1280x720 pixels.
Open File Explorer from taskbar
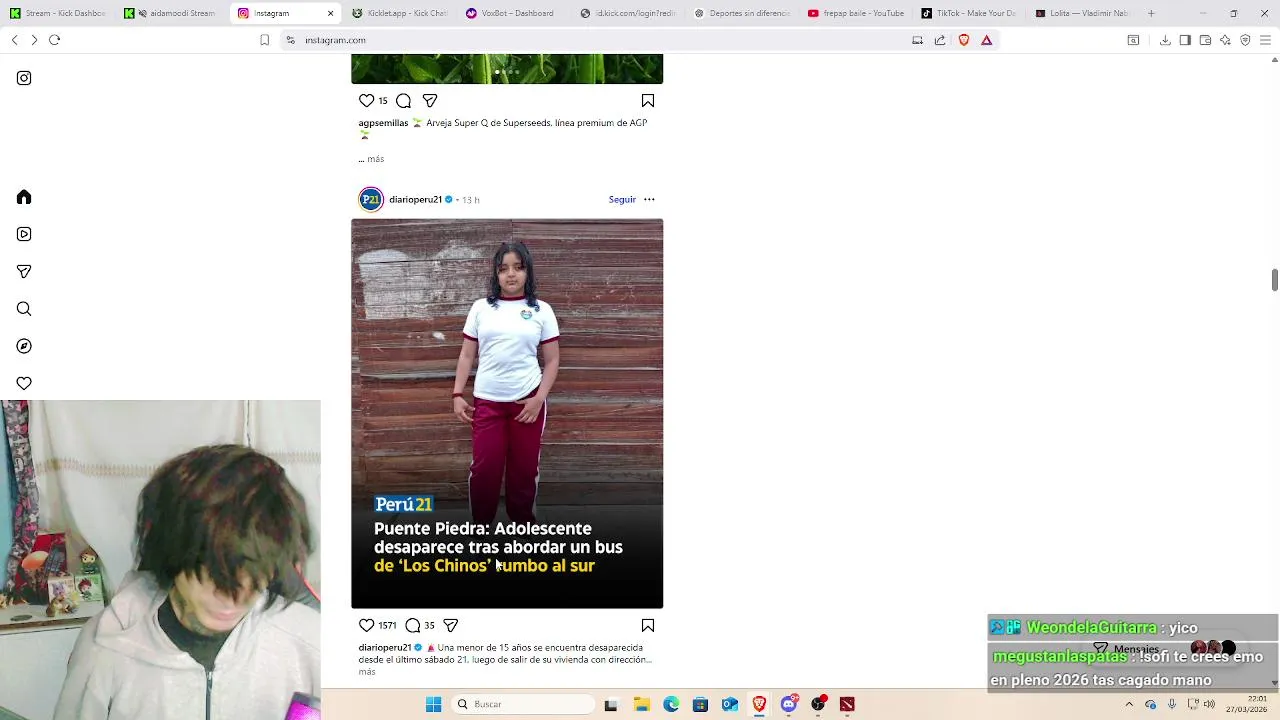641,704
